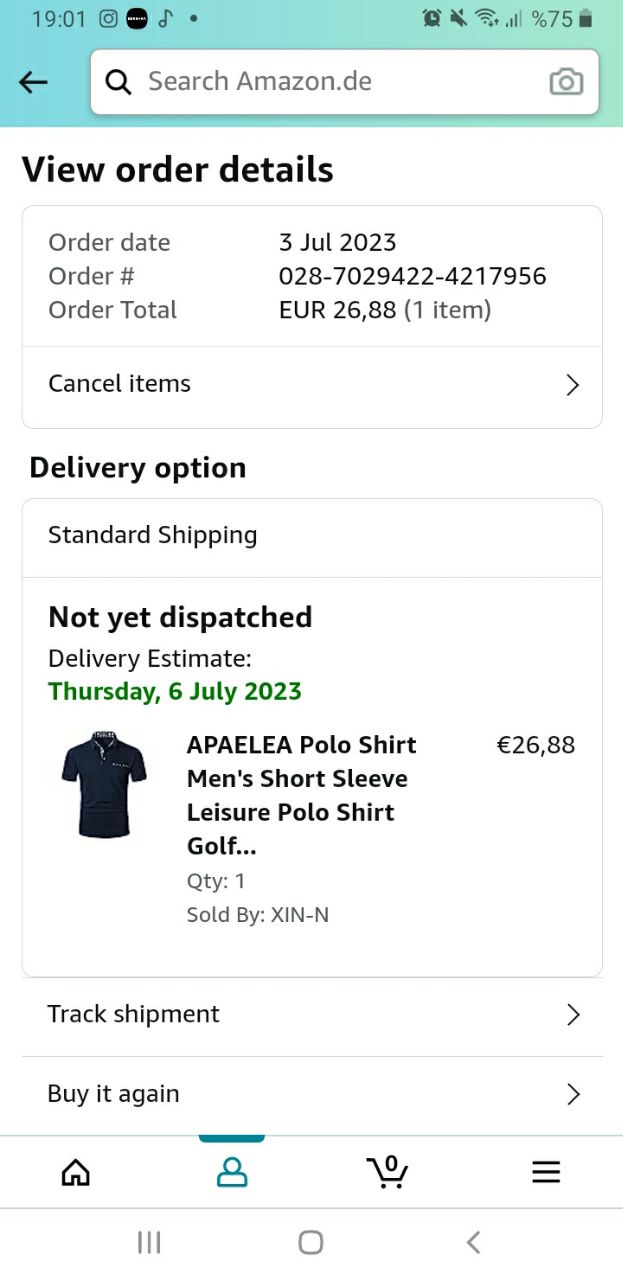Go to Home tab icon

click(76, 1172)
